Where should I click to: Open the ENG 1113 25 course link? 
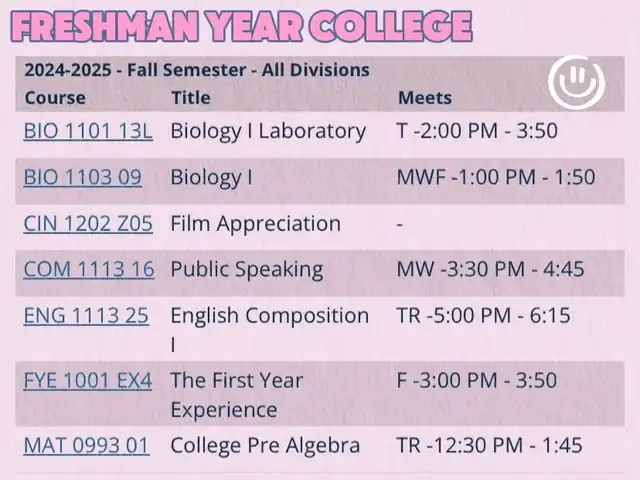(86, 316)
